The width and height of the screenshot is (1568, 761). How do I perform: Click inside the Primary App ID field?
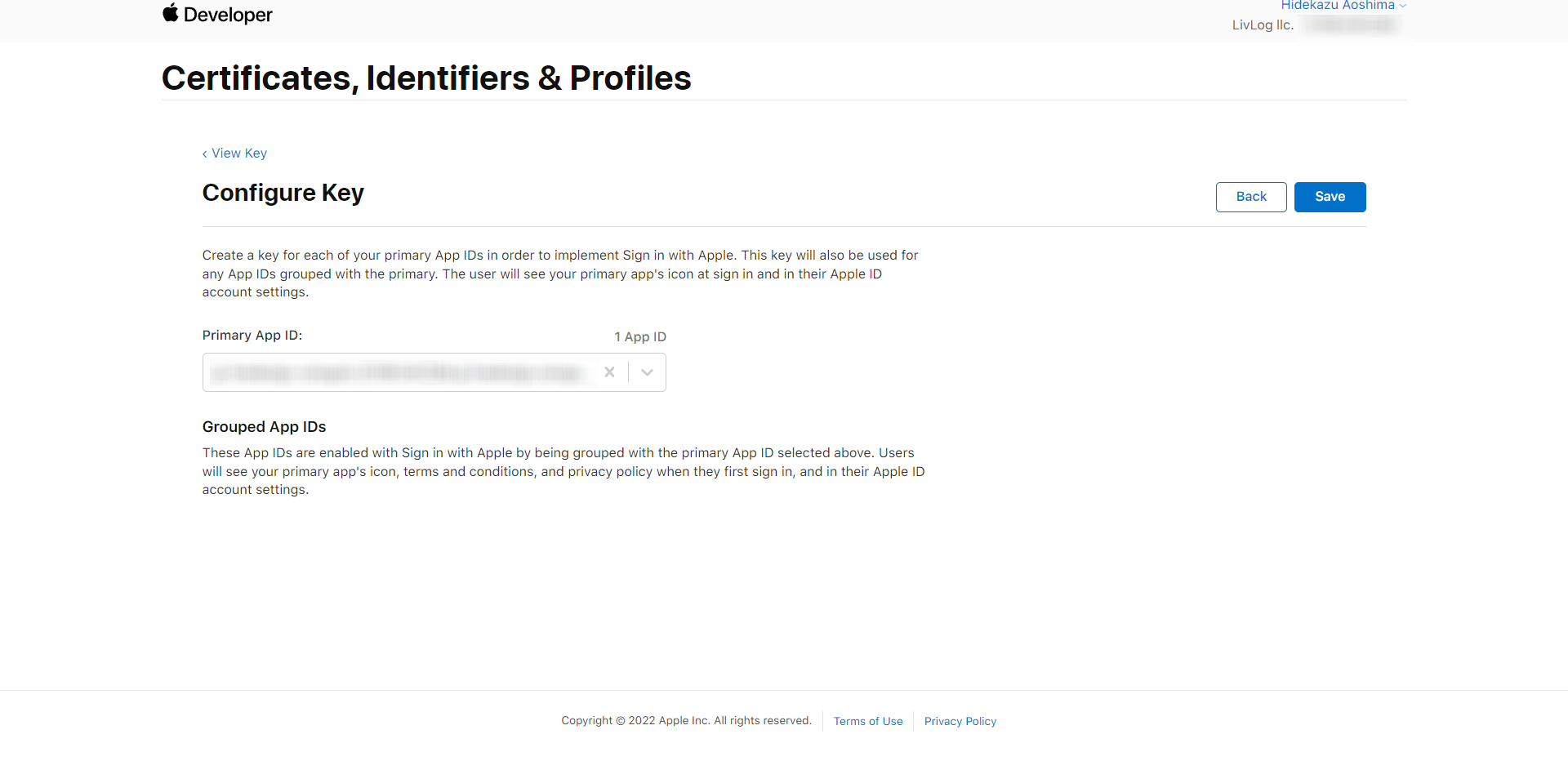point(400,372)
